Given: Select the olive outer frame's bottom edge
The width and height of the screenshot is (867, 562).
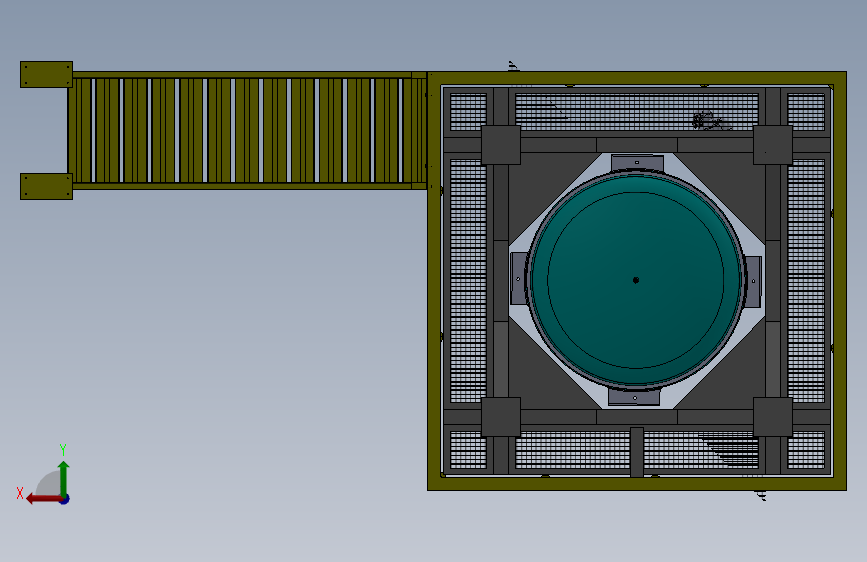Looking at the screenshot, I should point(637,483).
